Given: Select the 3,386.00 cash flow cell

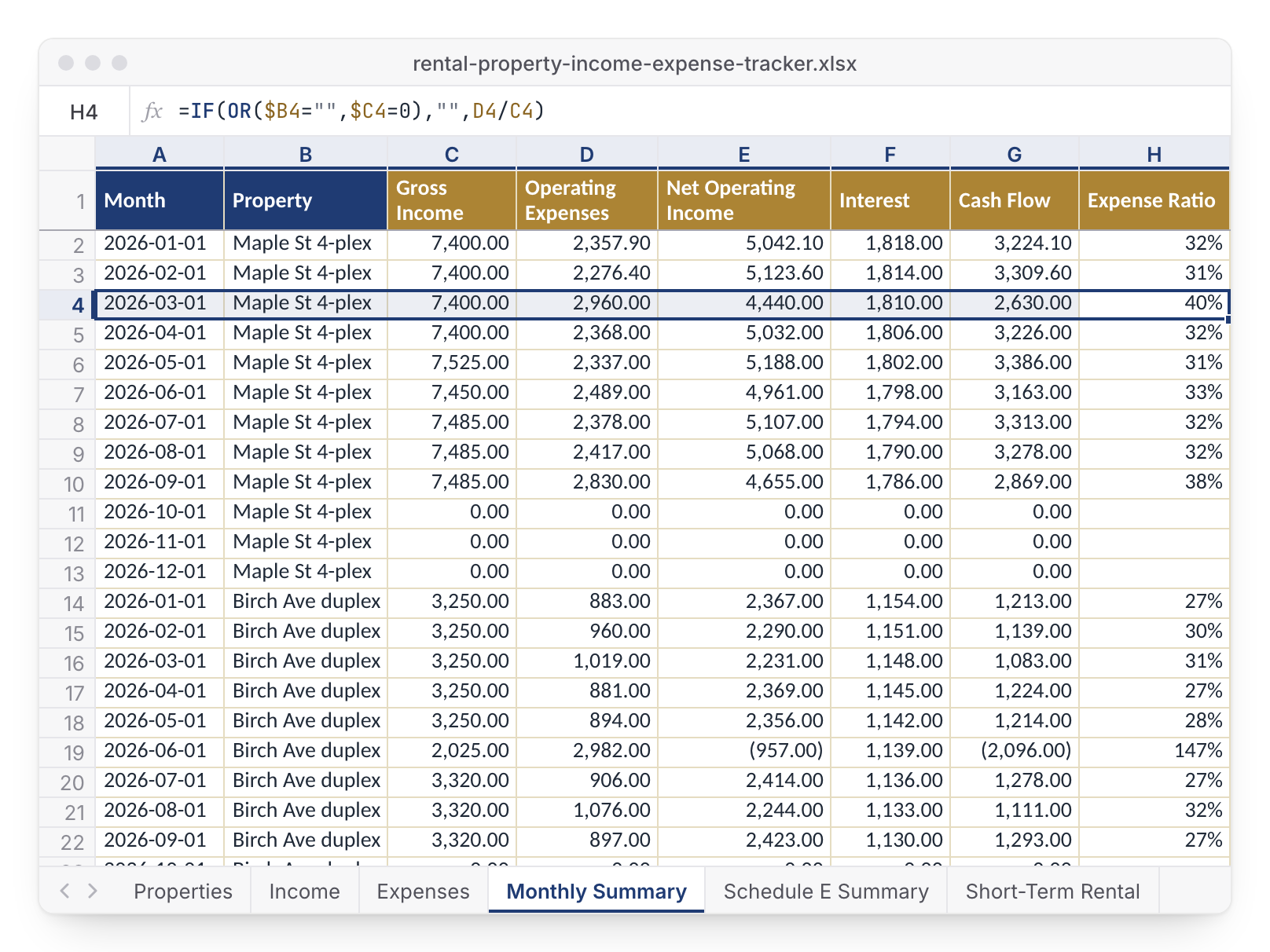Looking at the screenshot, I should [x=1015, y=363].
